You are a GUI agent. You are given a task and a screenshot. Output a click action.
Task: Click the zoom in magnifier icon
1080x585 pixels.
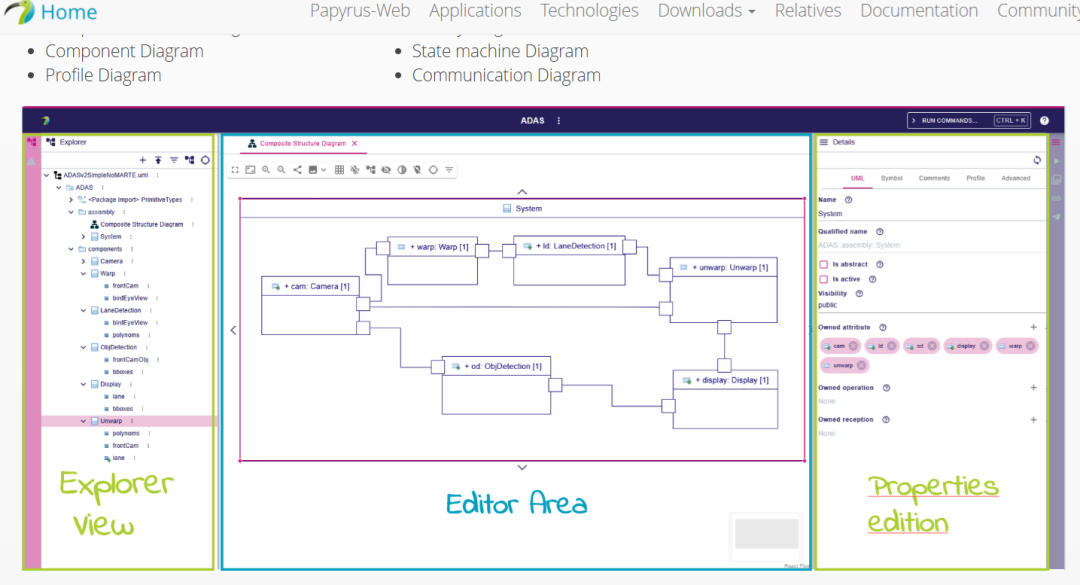coord(266,170)
